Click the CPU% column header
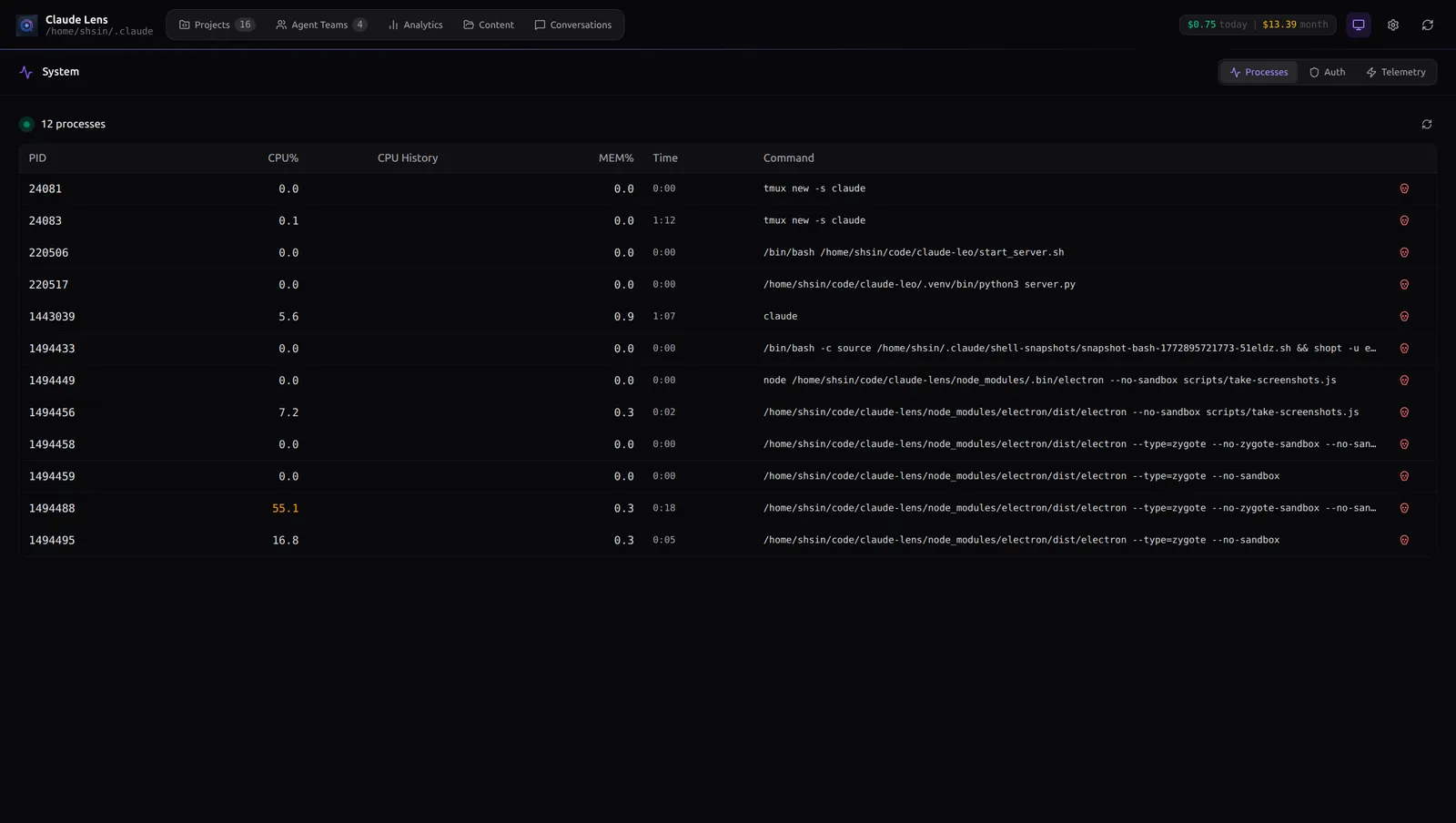The height and width of the screenshot is (823, 1456). coord(282,158)
